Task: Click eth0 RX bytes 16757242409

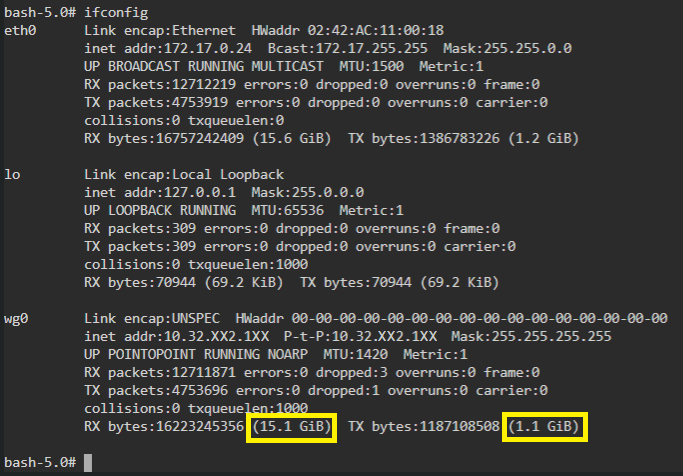Action: pos(164,138)
